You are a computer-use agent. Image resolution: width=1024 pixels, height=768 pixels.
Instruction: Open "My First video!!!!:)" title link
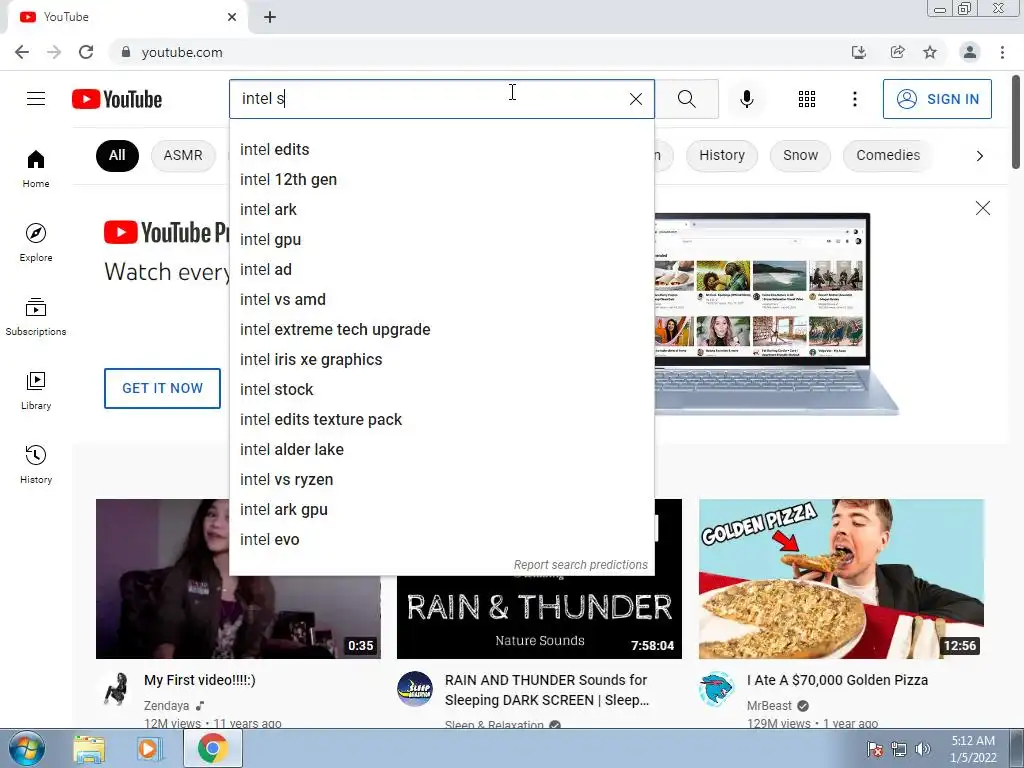point(200,680)
